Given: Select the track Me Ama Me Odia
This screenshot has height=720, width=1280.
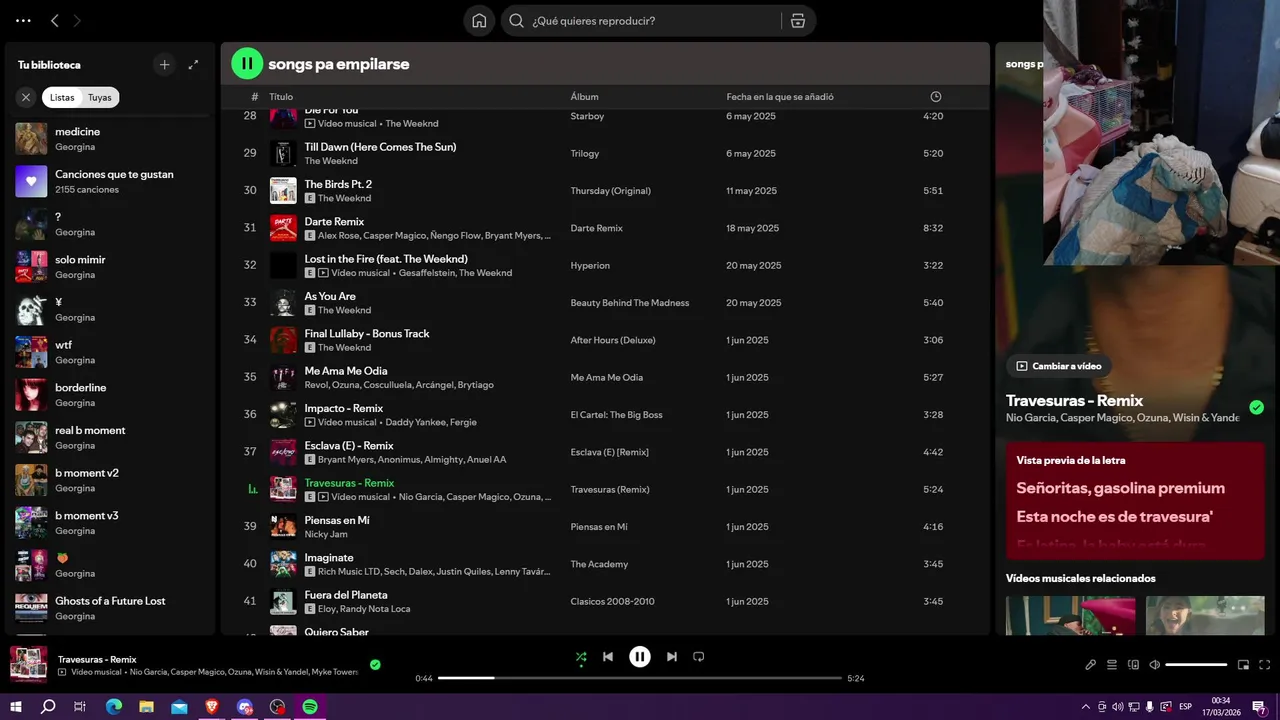Looking at the screenshot, I should click(345, 371).
